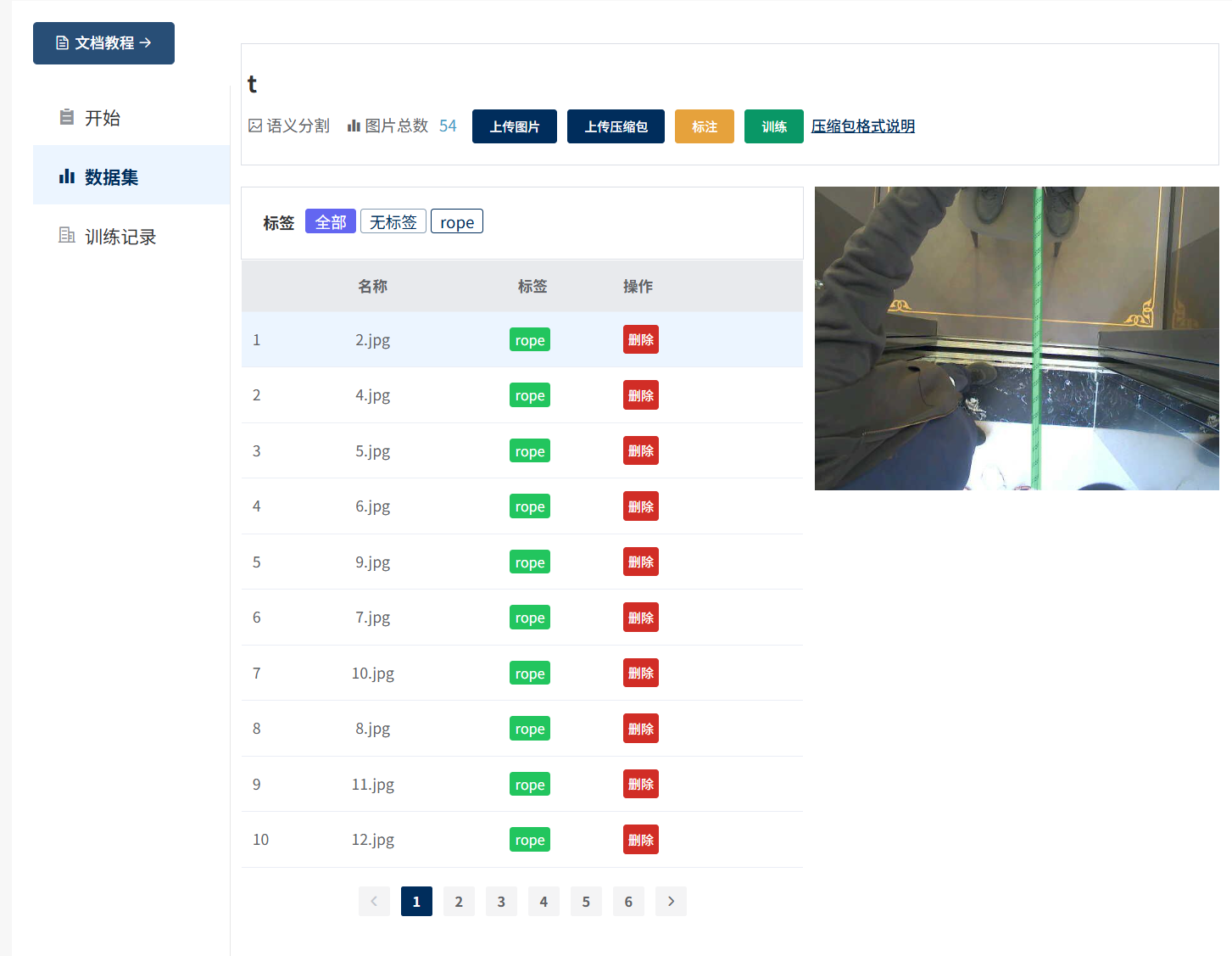Open the 压缩包格式说明 link
Image resolution: width=1232 pixels, height=956 pixels.
[x=862, y=126]
